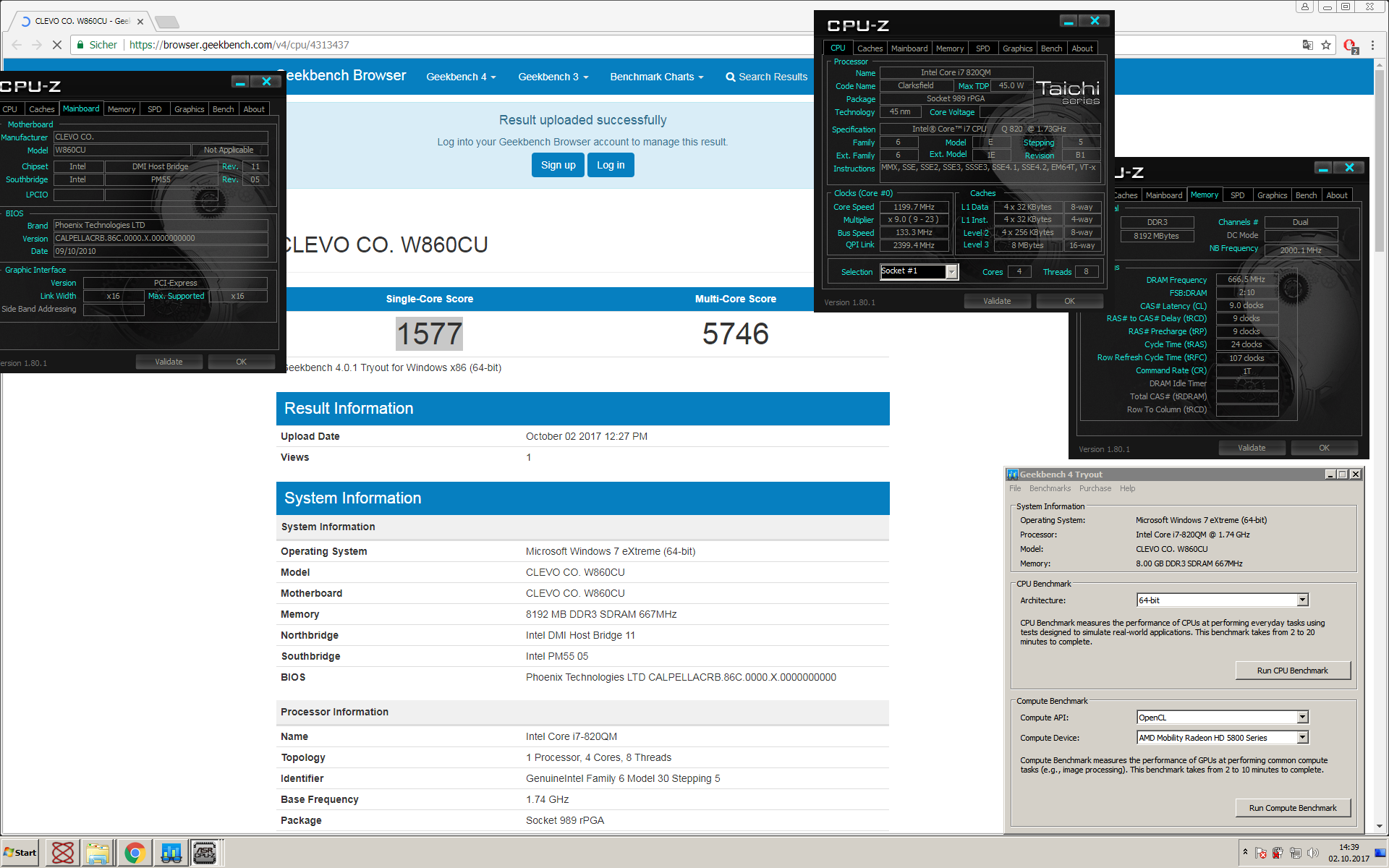
Task: Click the magnifier icon beside Search Results
Action: 731,77
